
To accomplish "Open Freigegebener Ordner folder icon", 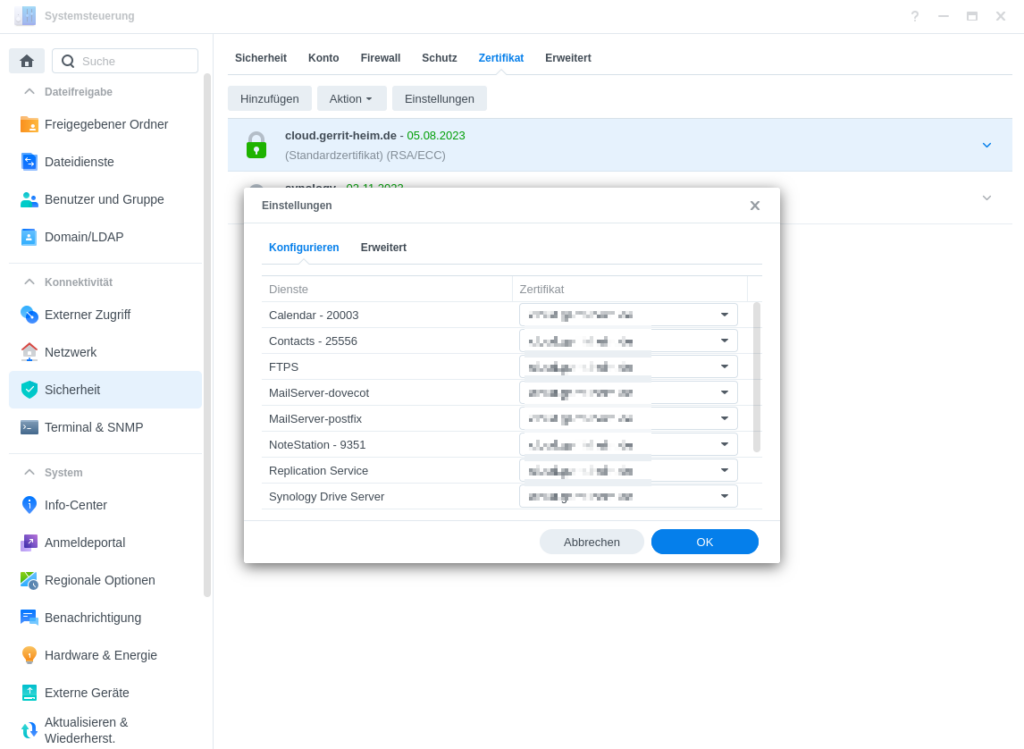I will click(x=29, y=124).
